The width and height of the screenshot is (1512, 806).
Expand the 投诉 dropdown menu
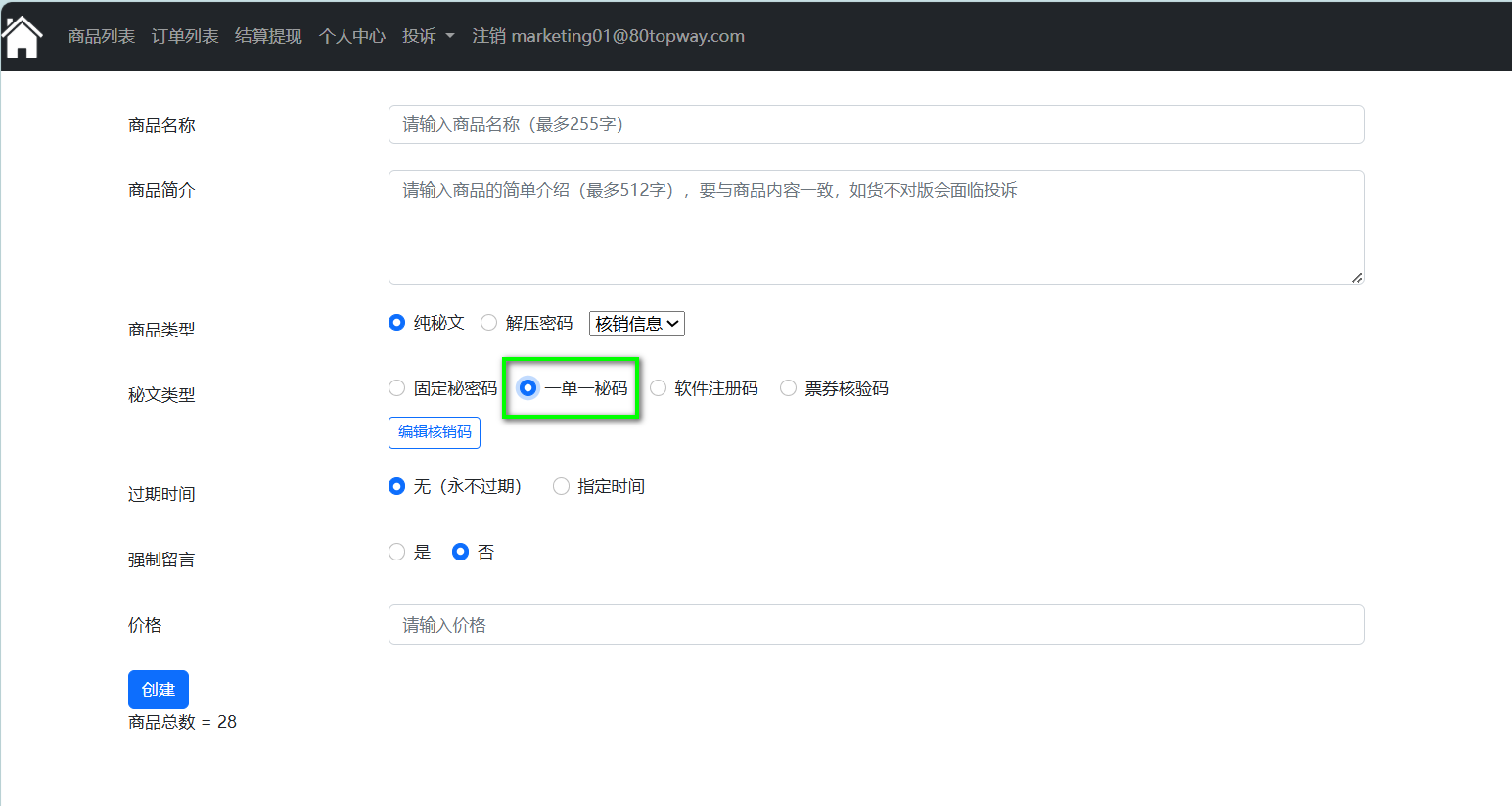tap(428, 36)
